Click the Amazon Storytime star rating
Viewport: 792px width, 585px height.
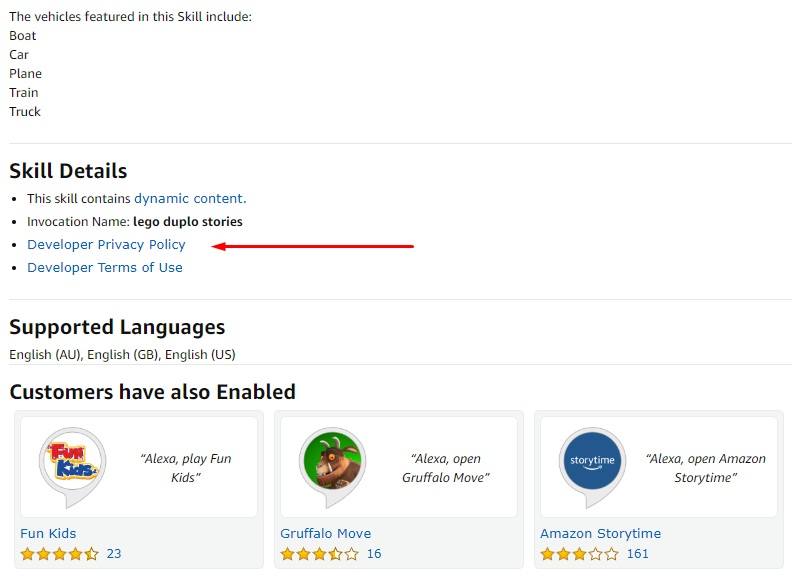(x=579, y=554)
